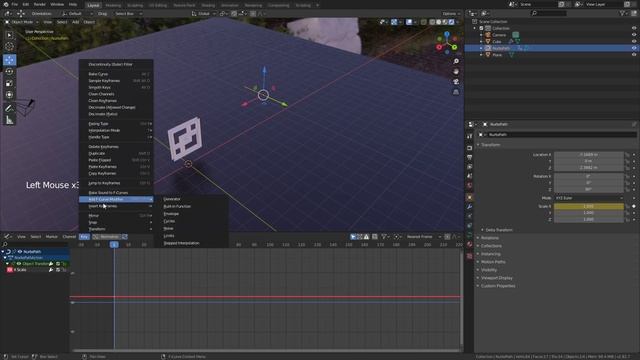Click the navigation gizmo blue Z axis
The image size is (640, 360).
tap(447, 34)
